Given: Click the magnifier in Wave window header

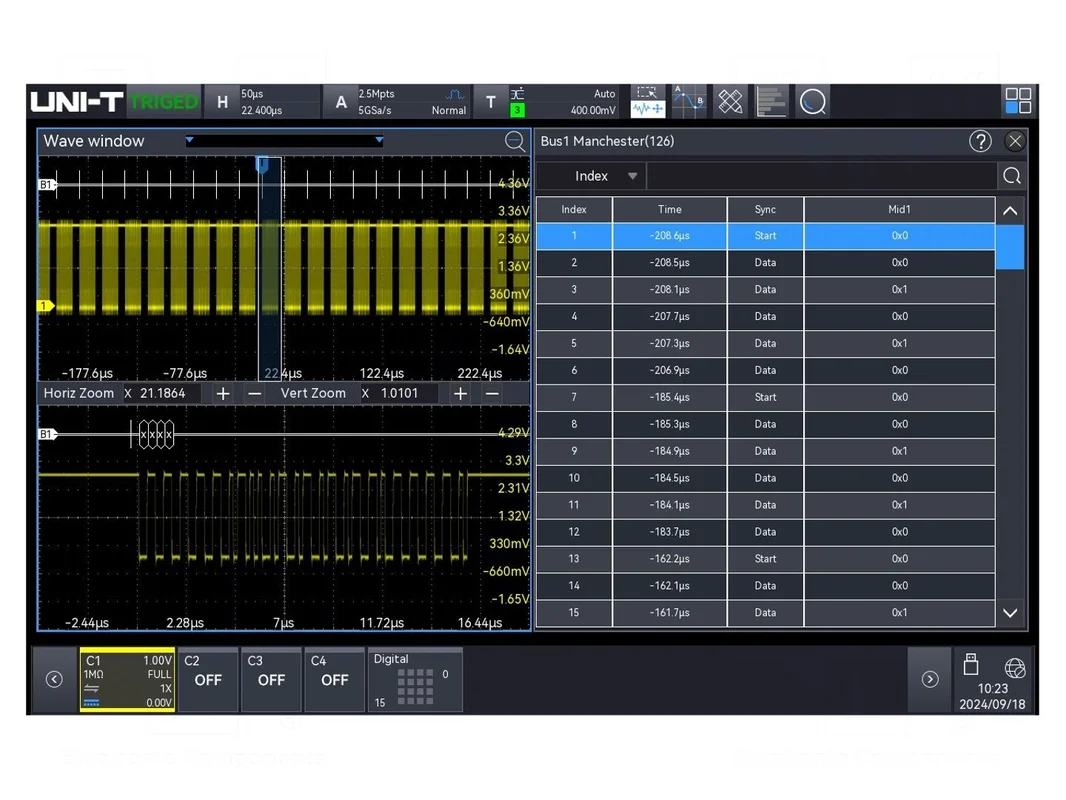Looking at the screenshot, I should point(515,141).
